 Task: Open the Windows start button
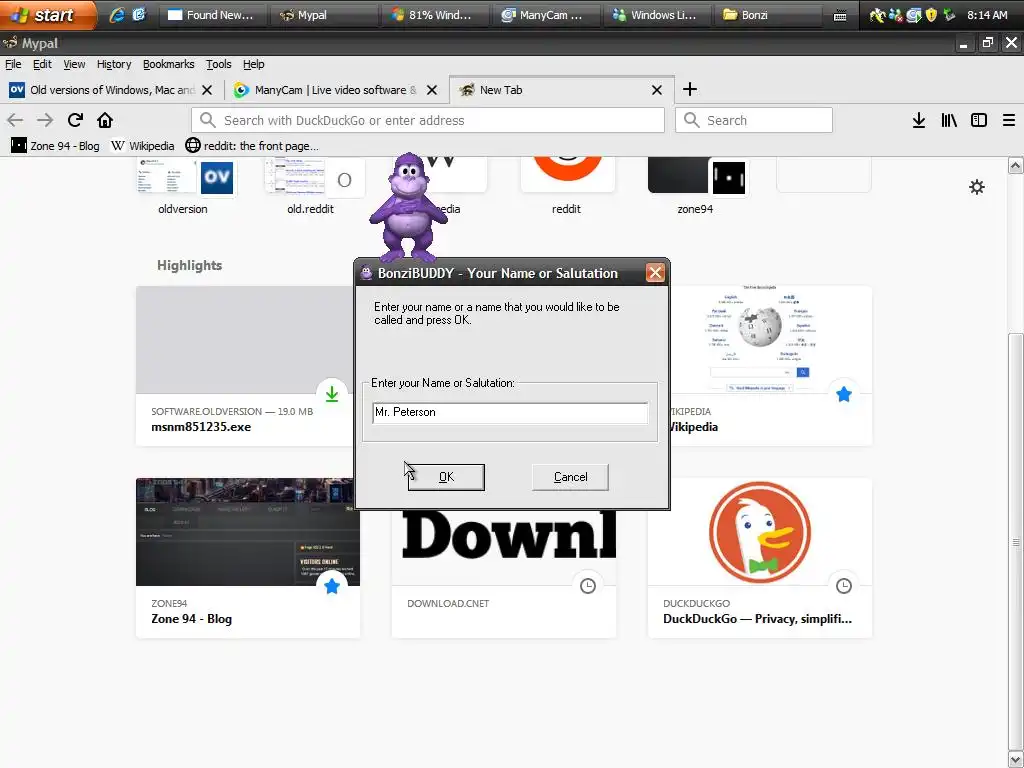coord(47,14)
